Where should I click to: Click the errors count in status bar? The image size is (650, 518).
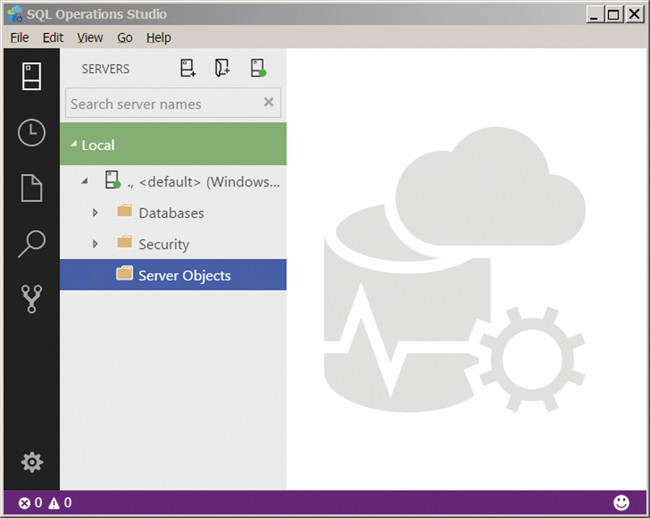[x=30, y=503]
